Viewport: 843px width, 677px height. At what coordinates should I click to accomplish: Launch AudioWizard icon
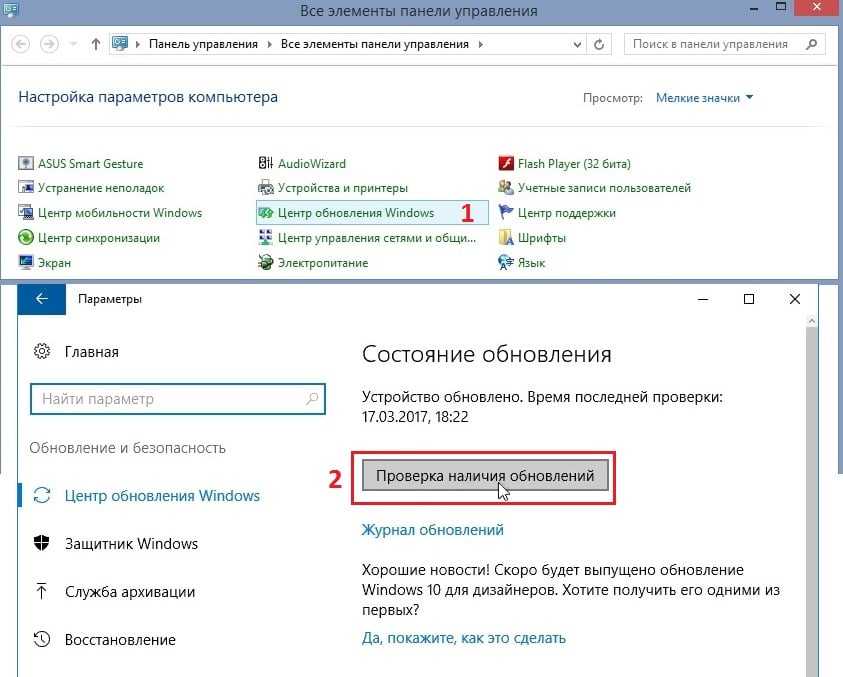pos(266,163)
